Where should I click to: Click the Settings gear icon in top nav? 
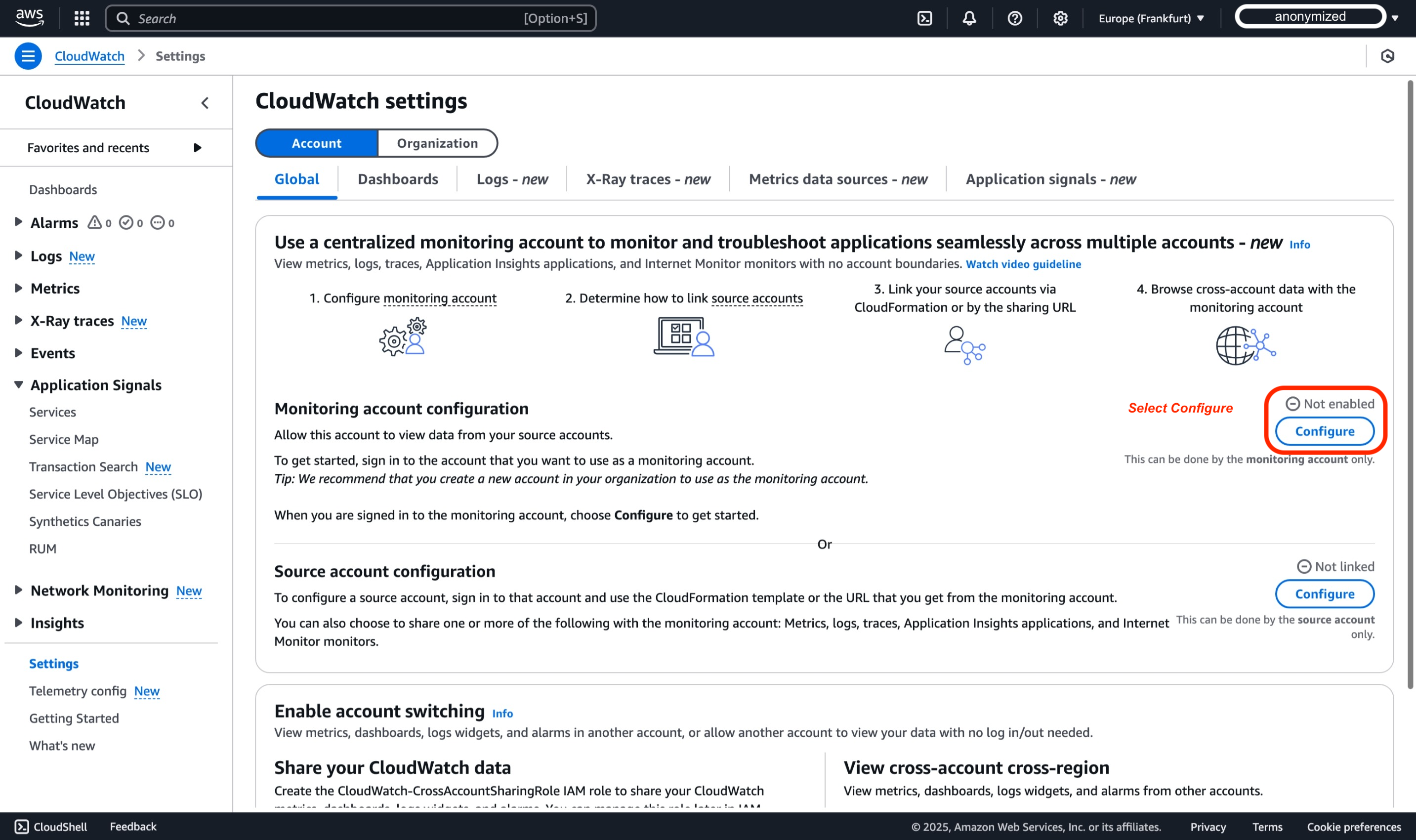coord(1060,18)
